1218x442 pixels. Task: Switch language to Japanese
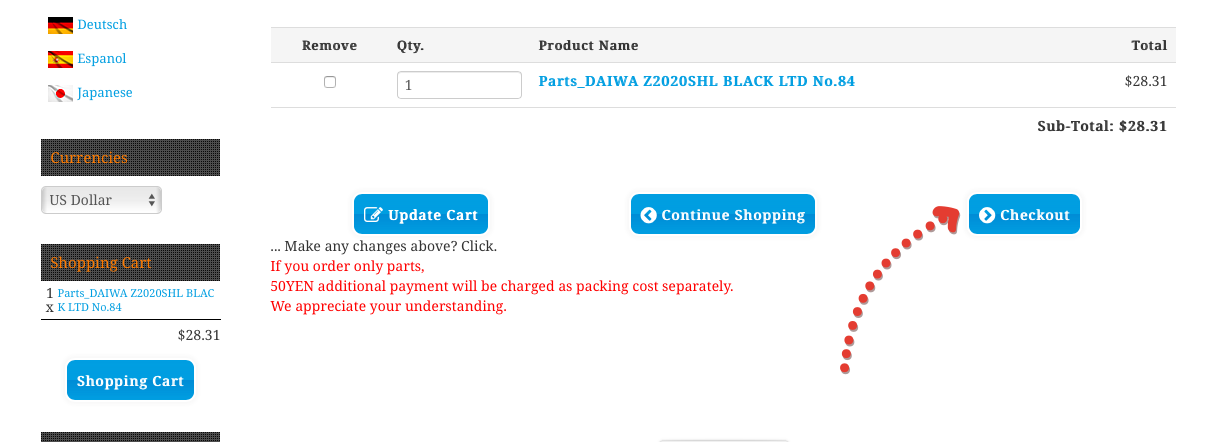(x=105, y=92)
